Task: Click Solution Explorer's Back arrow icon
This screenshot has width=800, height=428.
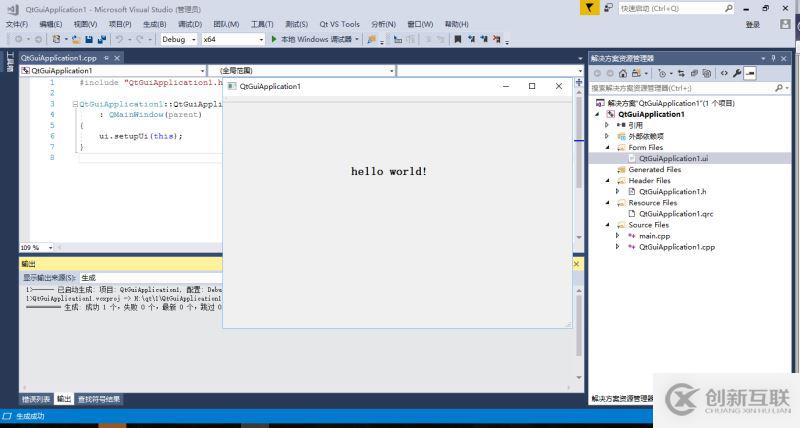Action: pyautogui.click(x=597, y=73)
